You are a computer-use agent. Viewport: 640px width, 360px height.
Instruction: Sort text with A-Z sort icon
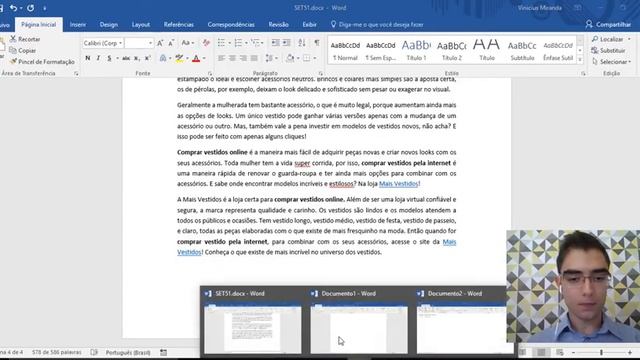(x=302, y=43)
